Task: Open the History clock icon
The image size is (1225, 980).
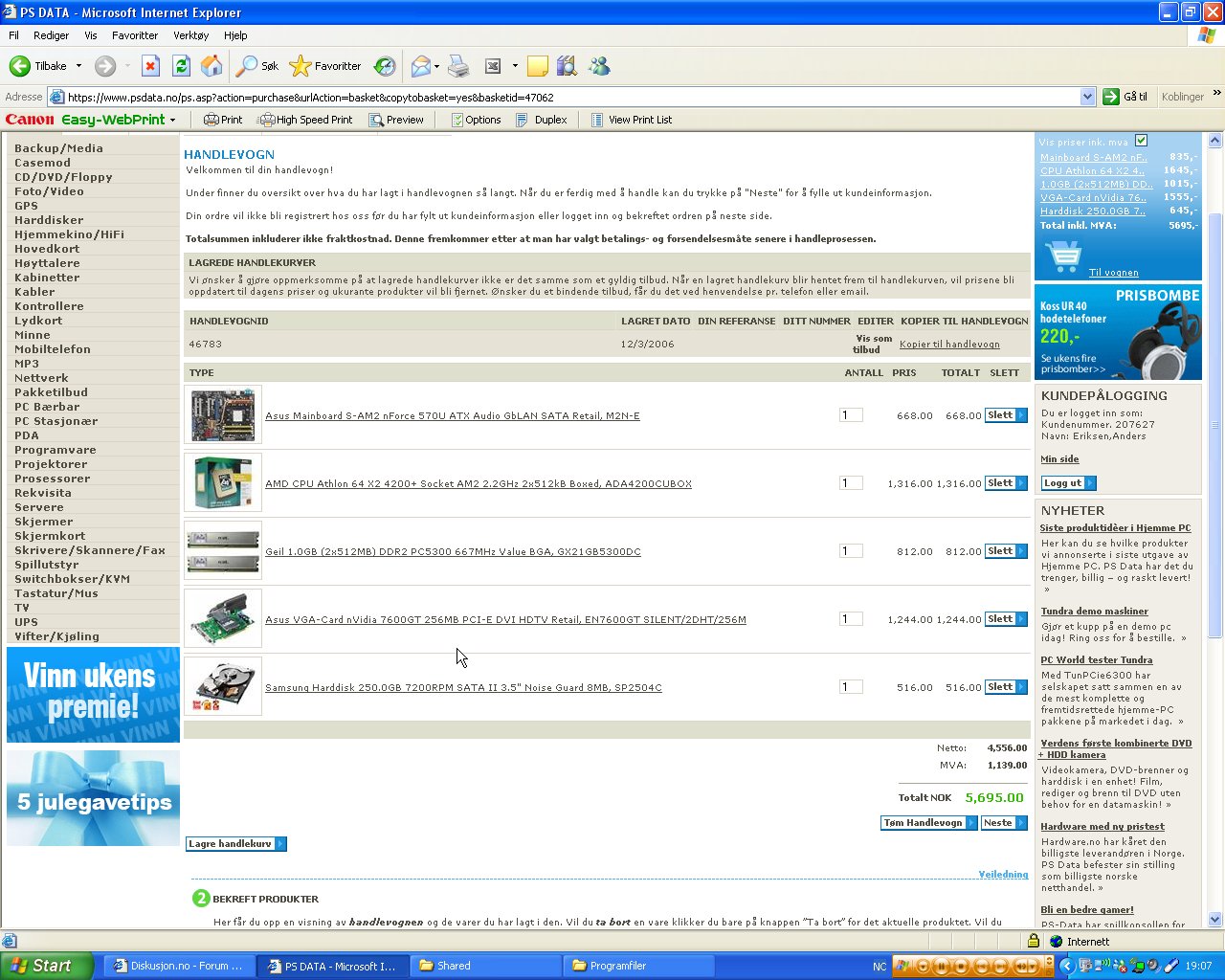Action: (385, 66)
